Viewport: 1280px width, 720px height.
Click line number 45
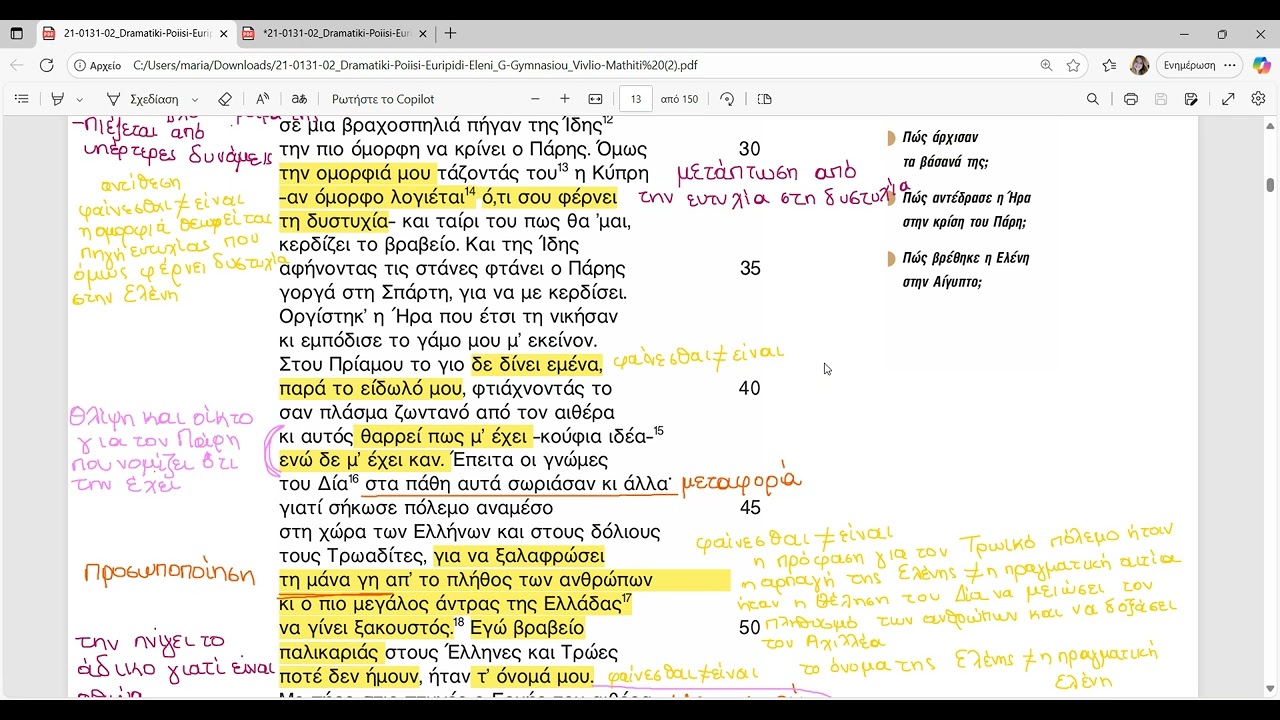click(750, 508)
